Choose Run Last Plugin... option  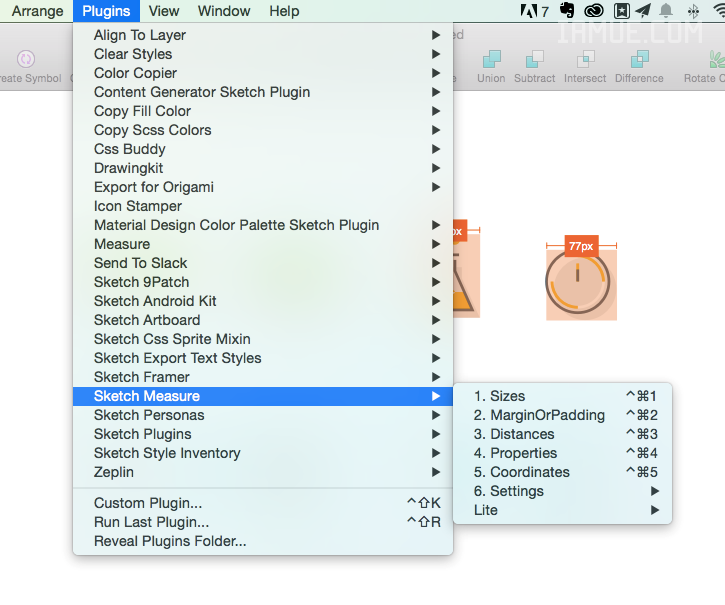[263, 522]
